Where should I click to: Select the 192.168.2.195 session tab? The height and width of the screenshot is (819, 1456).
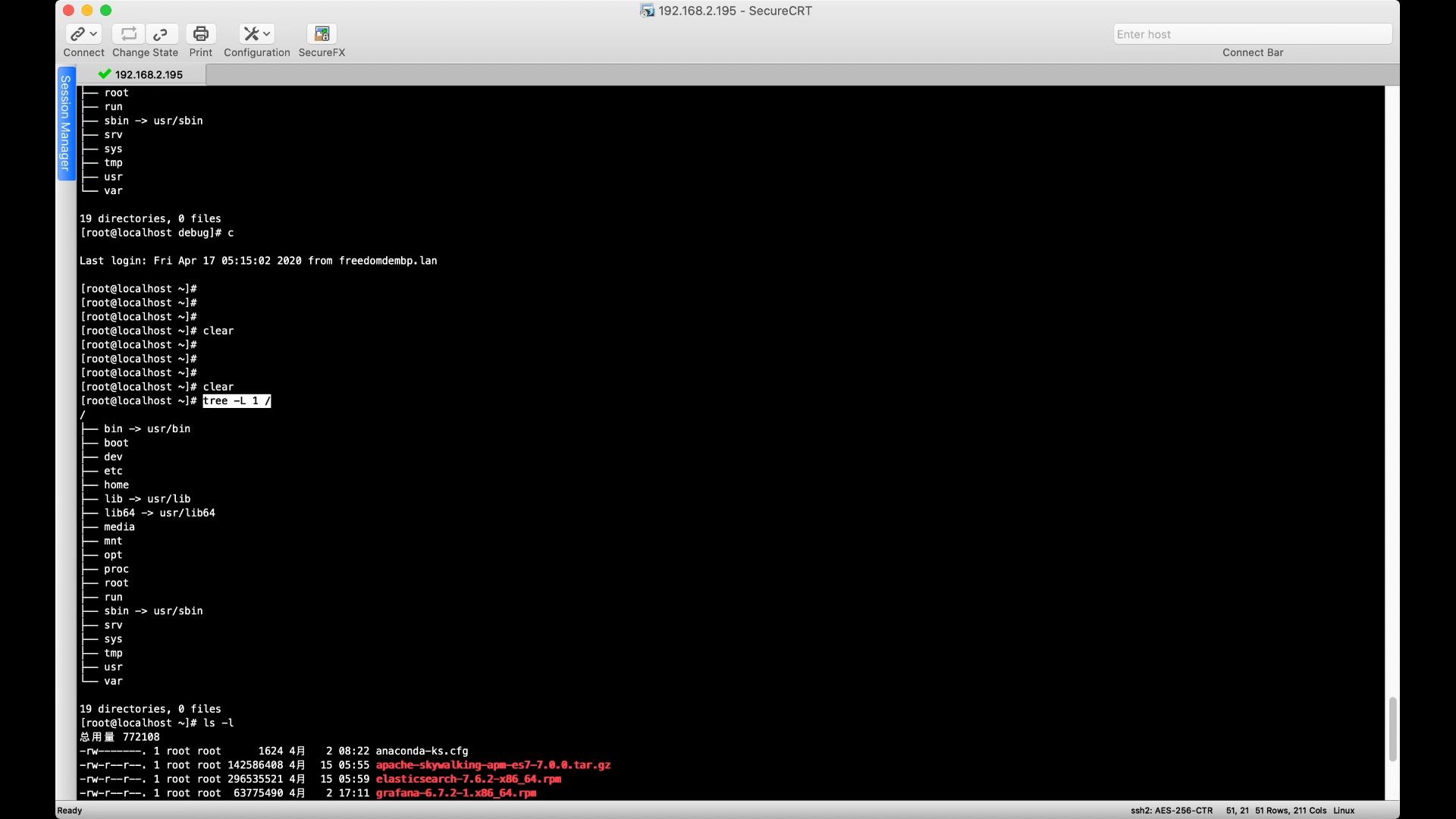141,74
